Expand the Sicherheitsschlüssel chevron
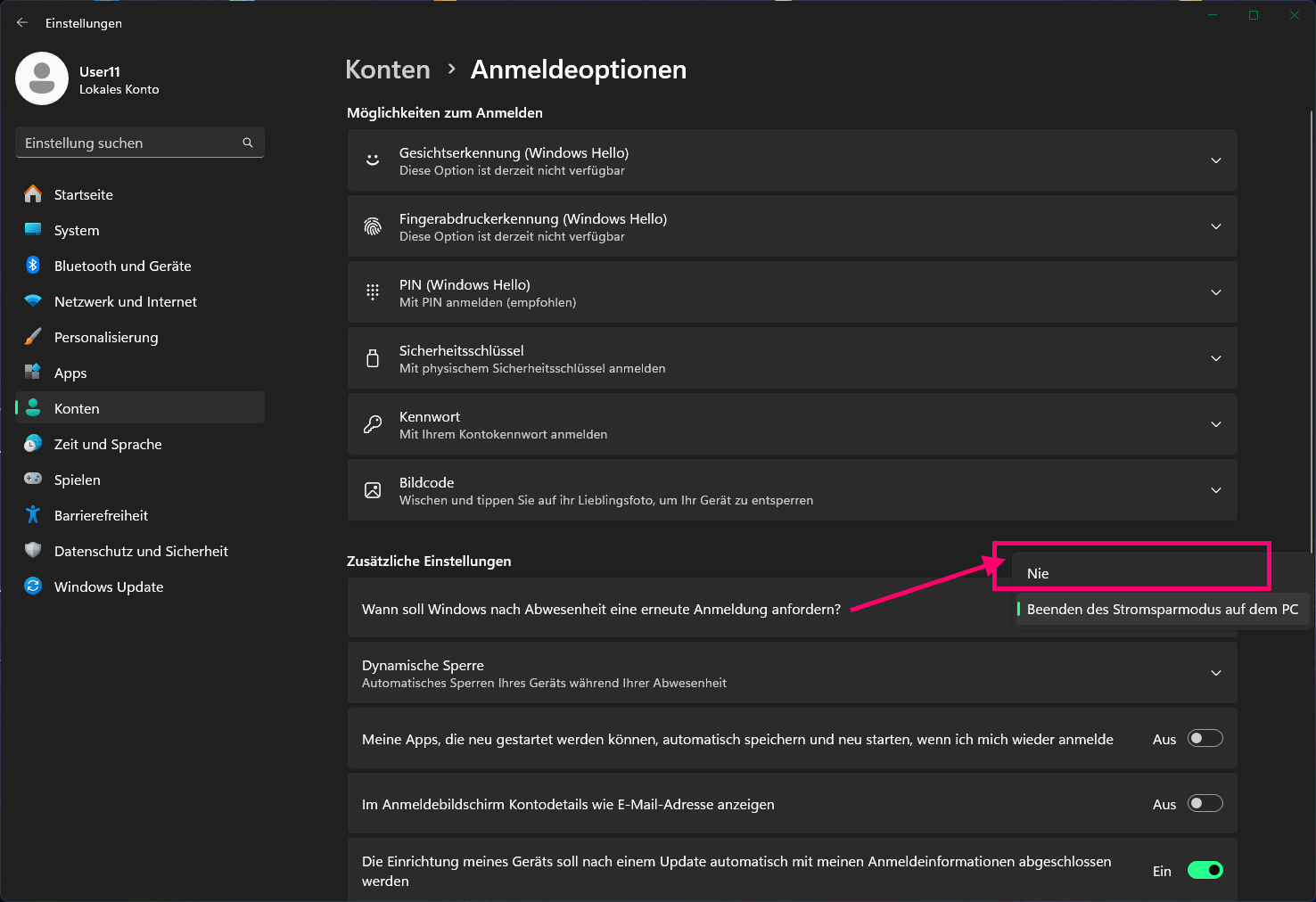1316x902 pixels. [1215, 358]
